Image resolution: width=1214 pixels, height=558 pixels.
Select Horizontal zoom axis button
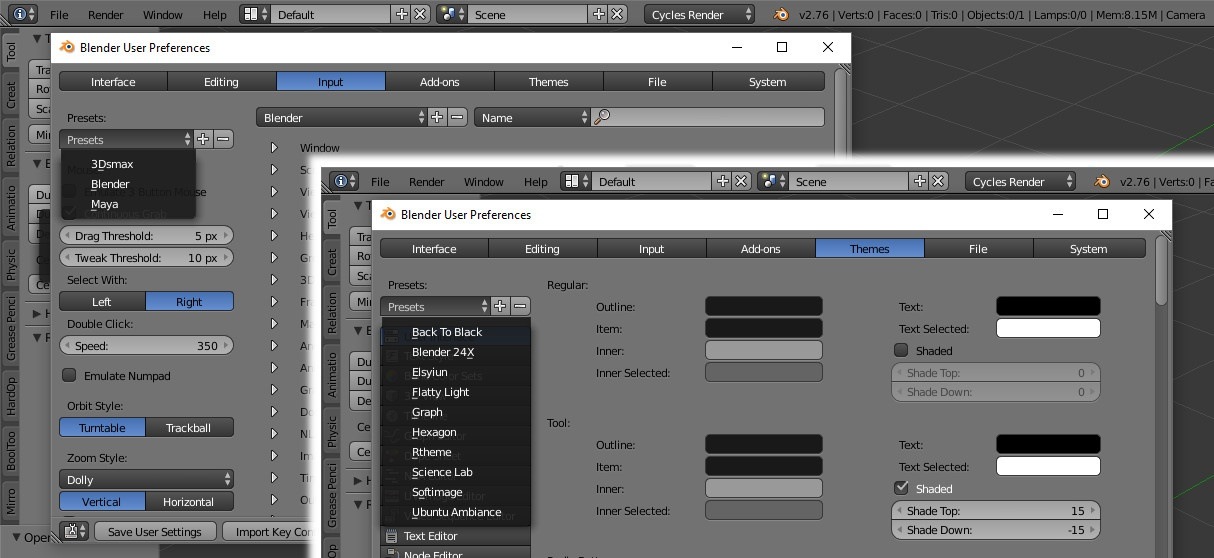(189, 502)
